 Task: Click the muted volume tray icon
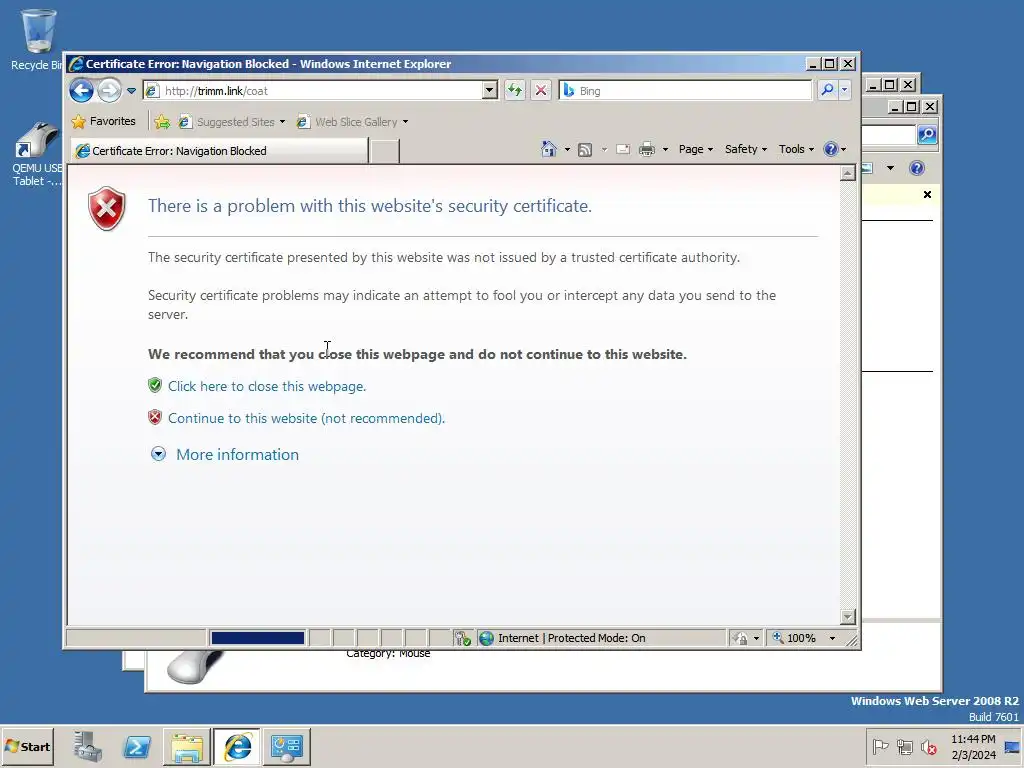point(928,746)
